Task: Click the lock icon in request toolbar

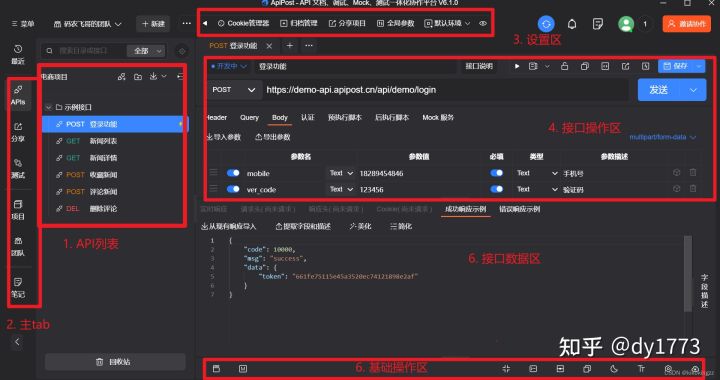Action: [x=564, y=67]
